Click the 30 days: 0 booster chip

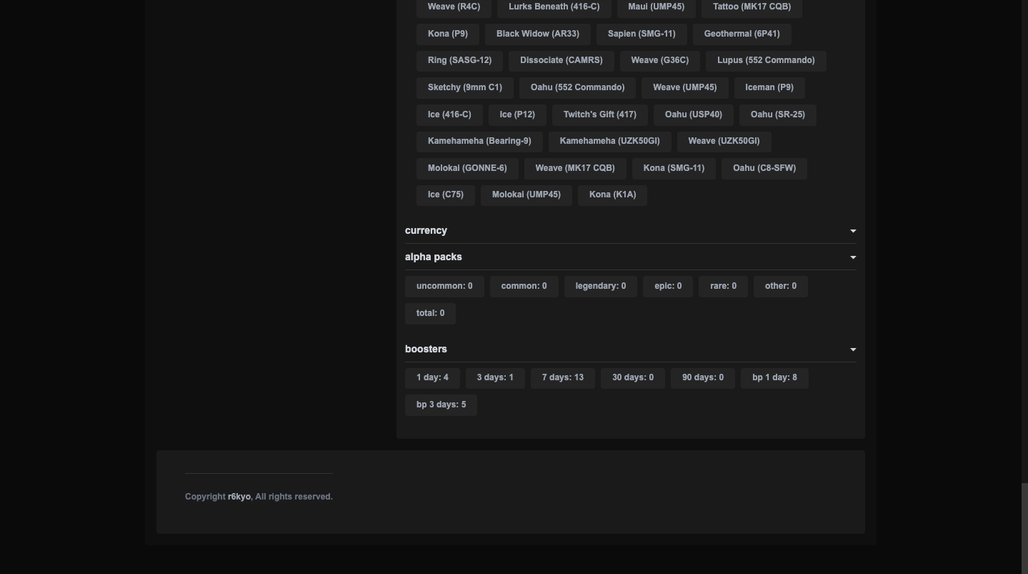click(633, 378)
